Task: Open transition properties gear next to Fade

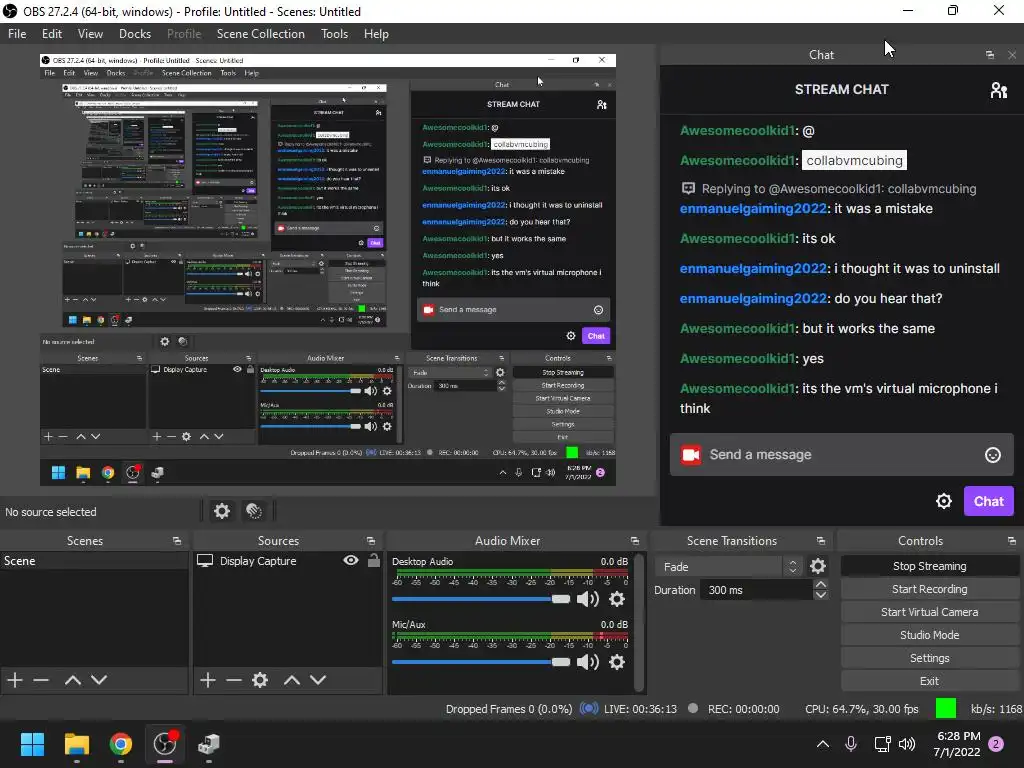Action: (818, 566)
